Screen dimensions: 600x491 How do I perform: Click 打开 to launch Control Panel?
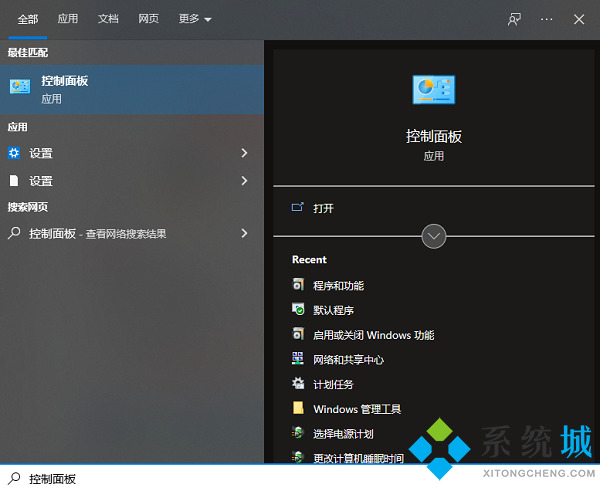tap(323, 208)
